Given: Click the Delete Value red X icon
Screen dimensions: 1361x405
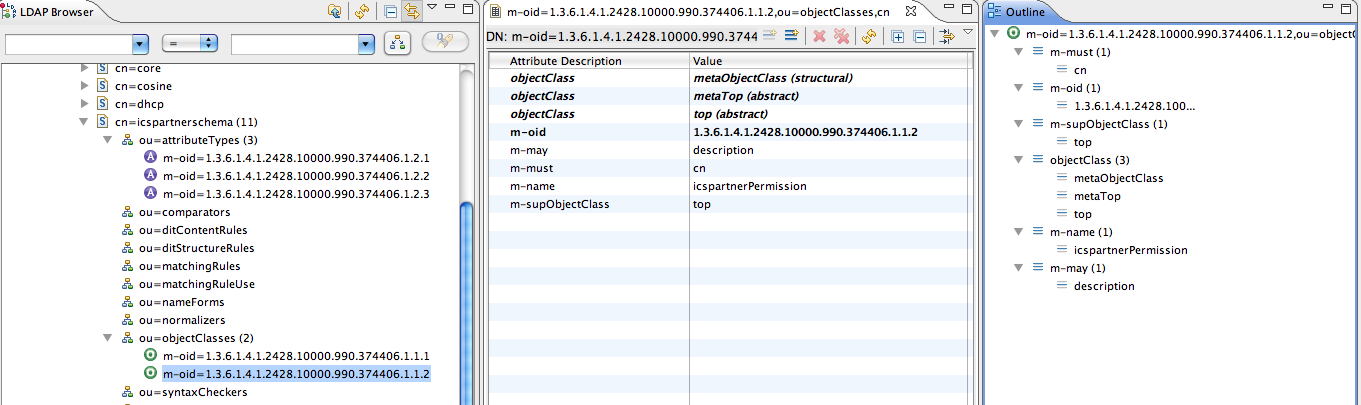Looking at the screenshot, I should click(819, 37).
